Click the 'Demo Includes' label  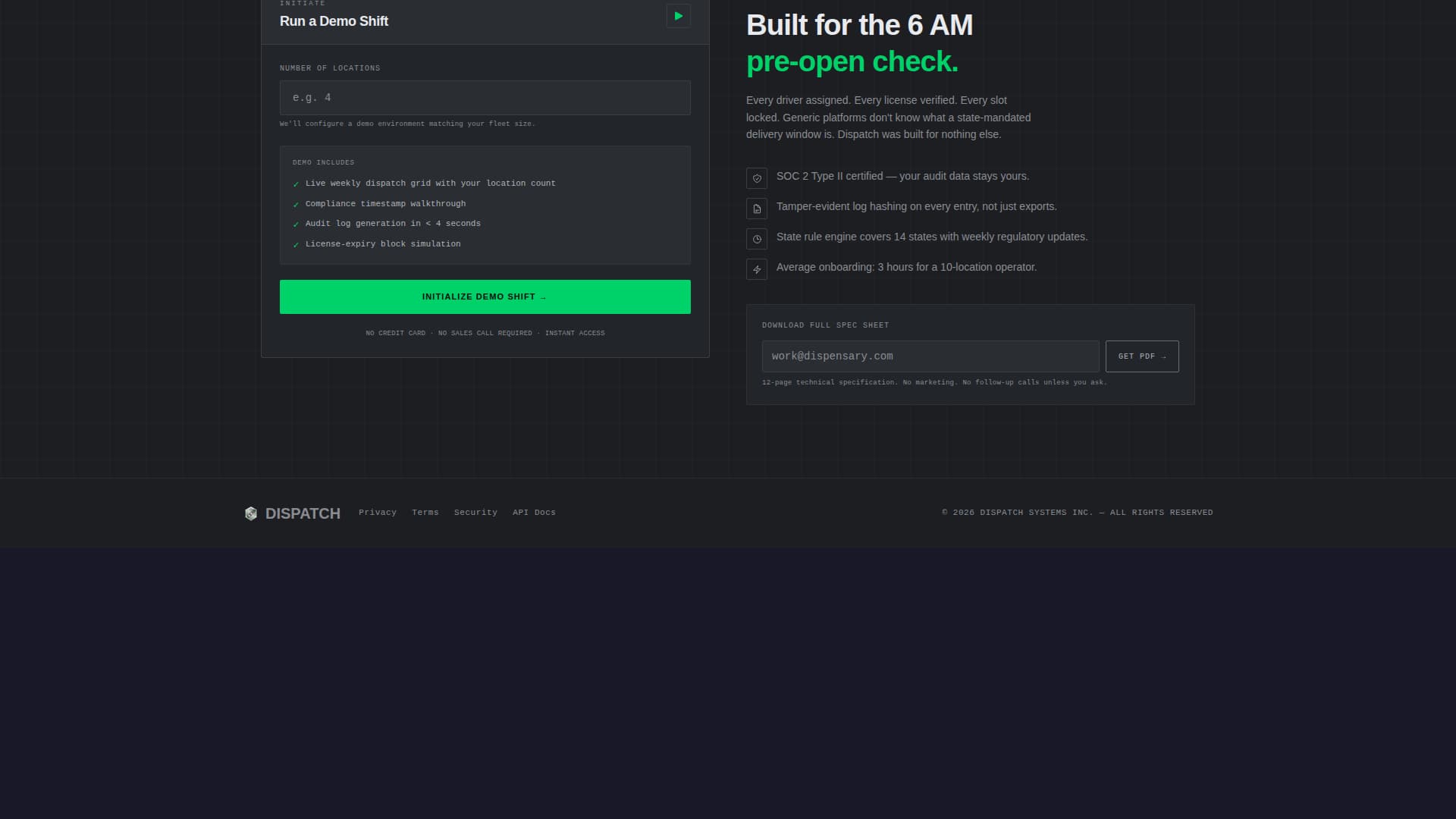[323, 162]
